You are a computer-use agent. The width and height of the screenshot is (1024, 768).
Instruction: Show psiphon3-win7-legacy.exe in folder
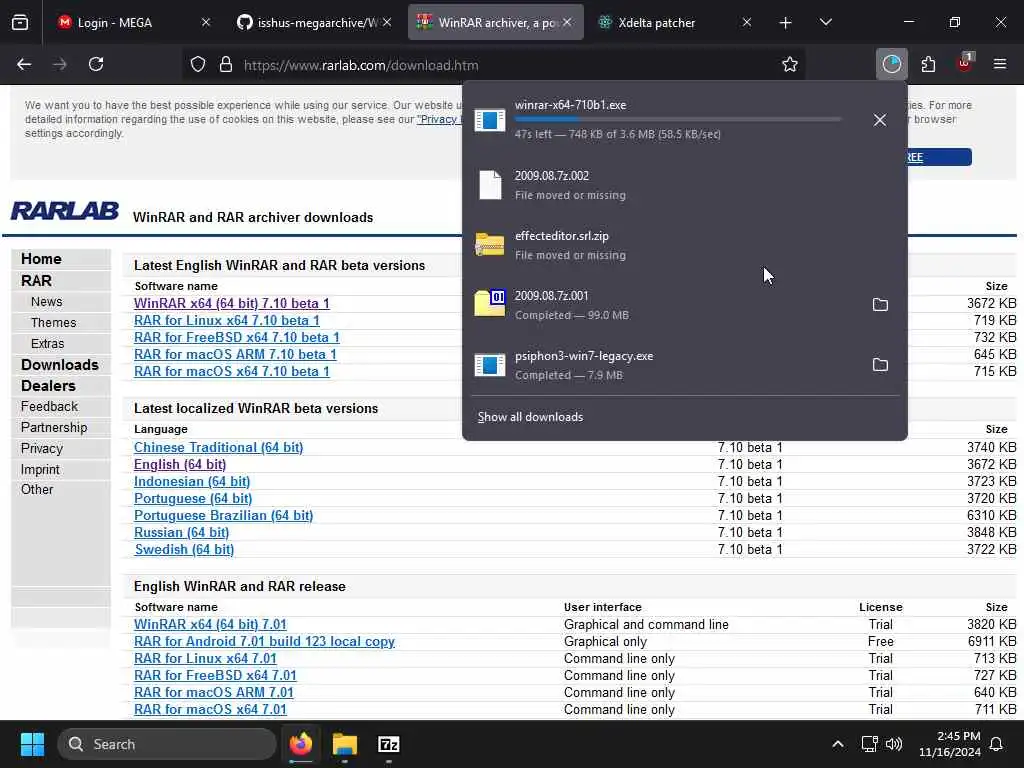coord(880,365)
